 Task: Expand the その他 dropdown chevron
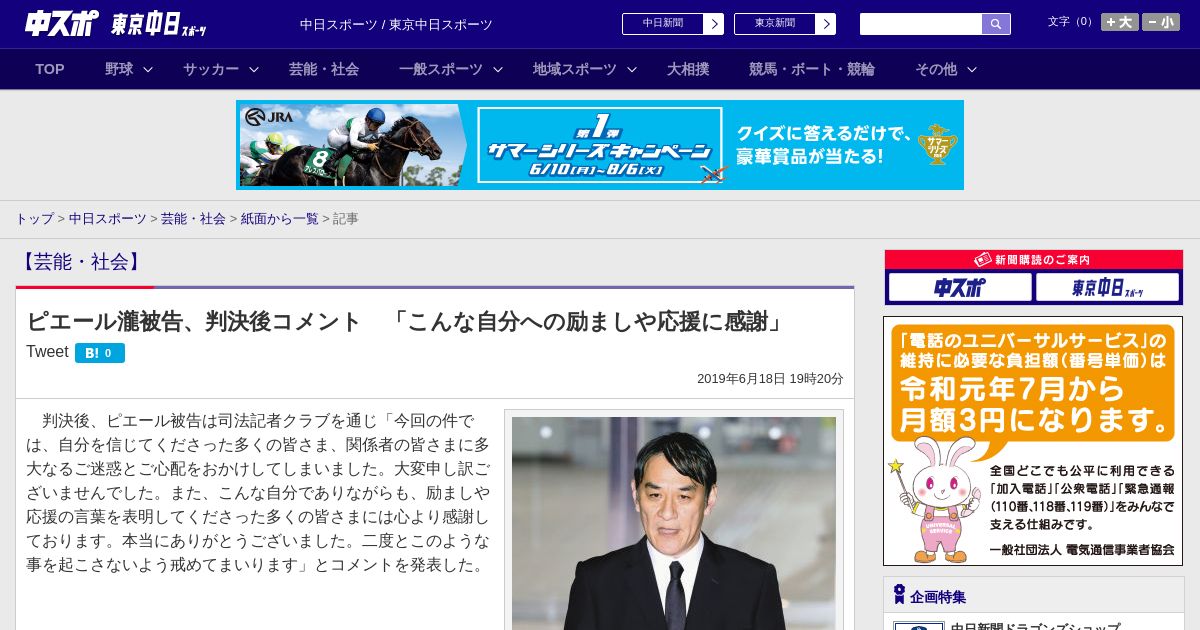pyautogui.click(x=972, y=70)
